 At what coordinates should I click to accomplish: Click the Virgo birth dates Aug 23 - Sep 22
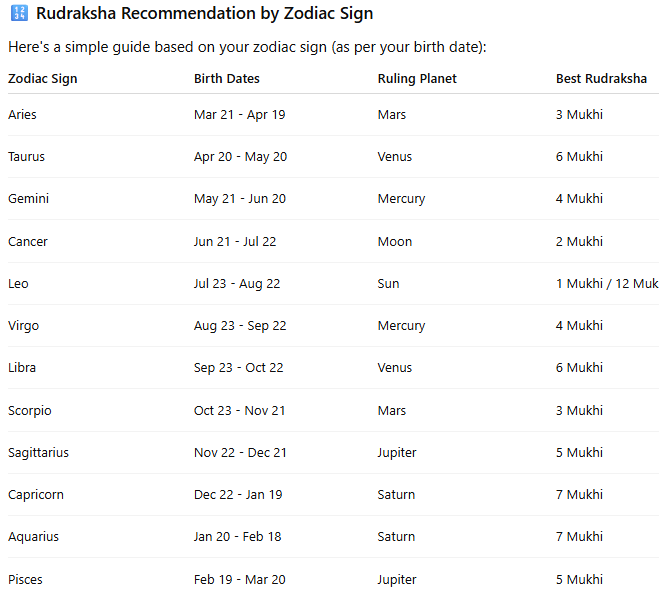pos(240,326)
